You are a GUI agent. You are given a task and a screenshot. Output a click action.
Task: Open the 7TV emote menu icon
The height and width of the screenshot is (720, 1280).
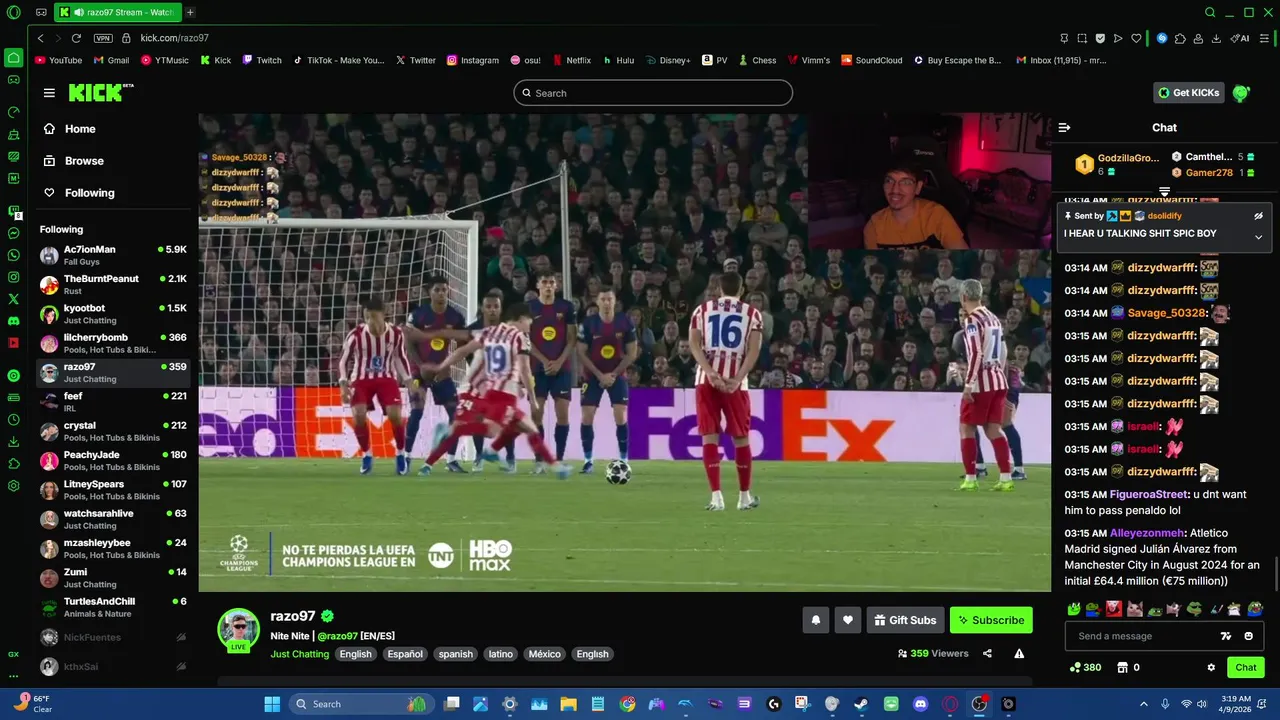coord(1226,636)
